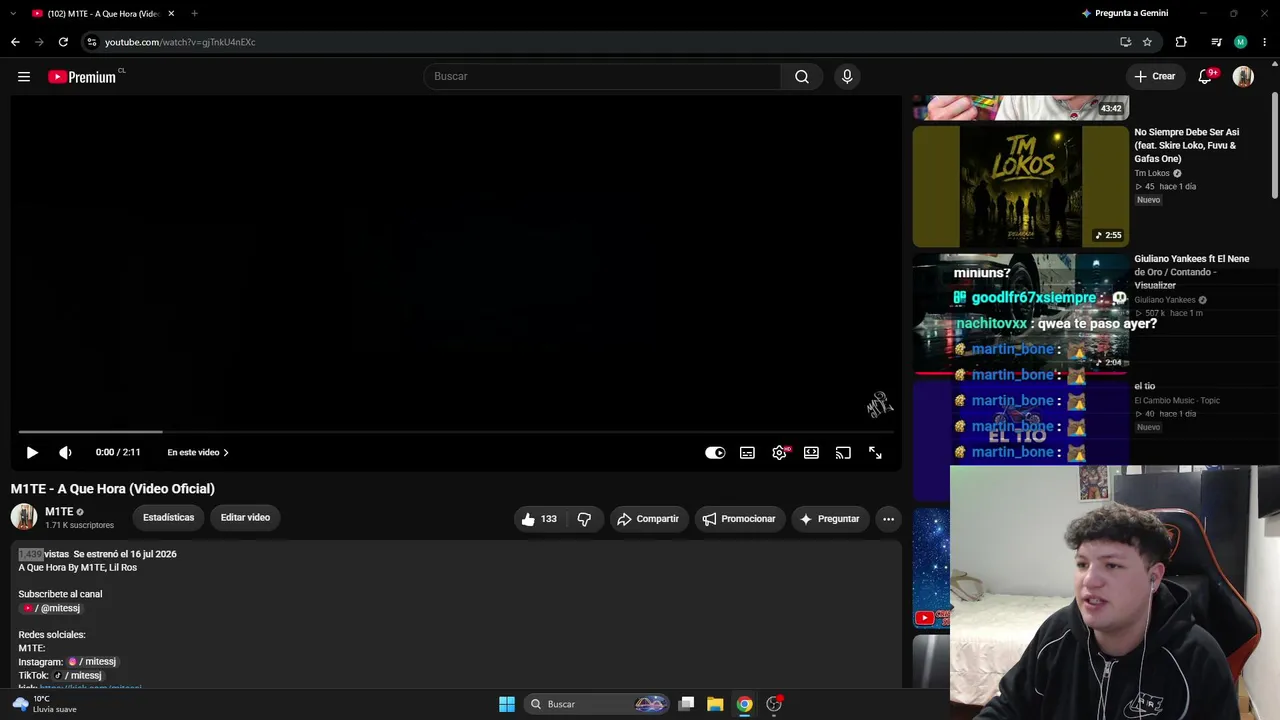Image resolution: width=1280 pixels, height=720 pixels.
Task: Open TikTok mitessj link
Action: point(77,676)
